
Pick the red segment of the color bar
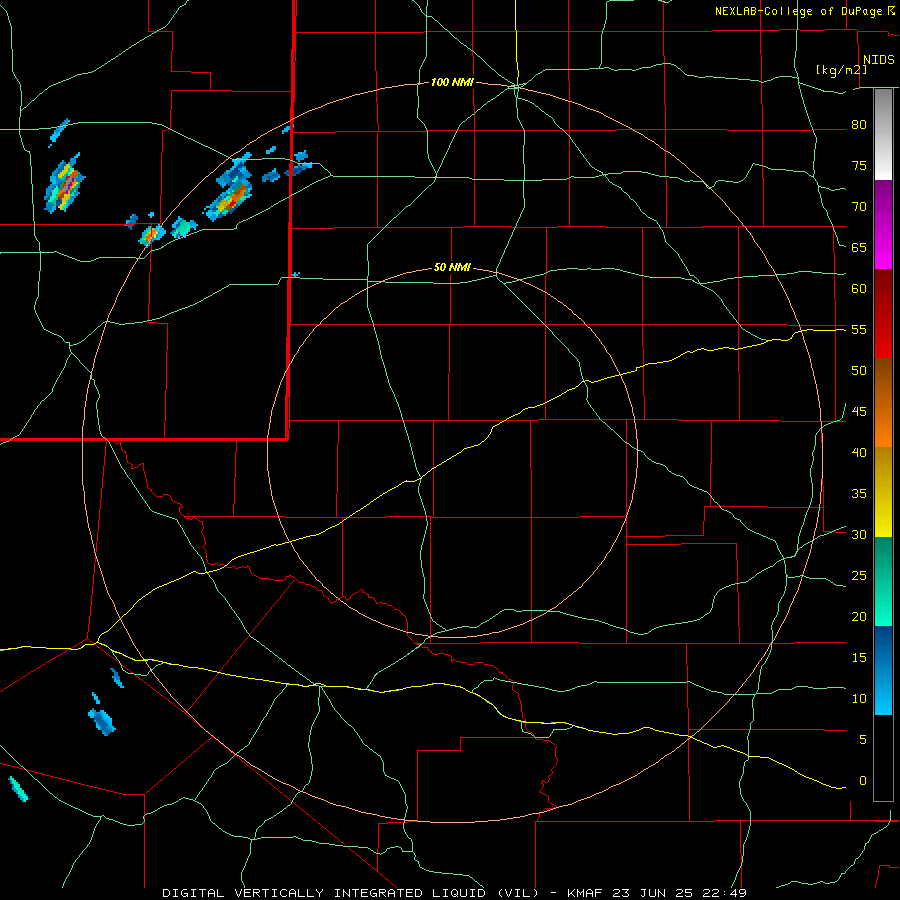point(883,314)
